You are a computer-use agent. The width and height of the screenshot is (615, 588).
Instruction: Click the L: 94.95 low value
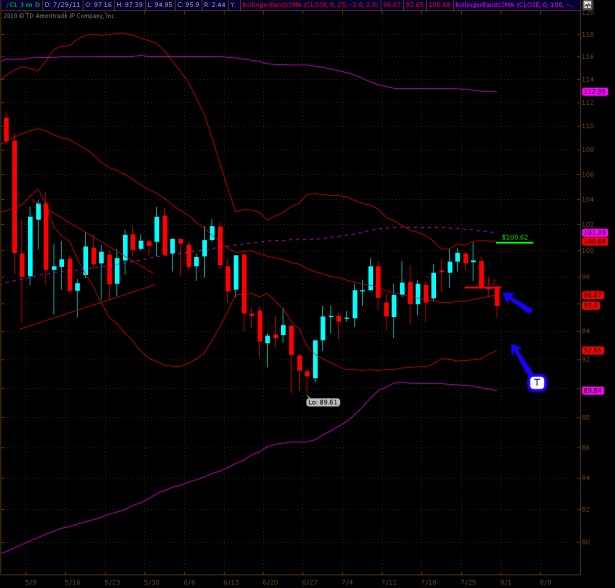tap(160, 5)
